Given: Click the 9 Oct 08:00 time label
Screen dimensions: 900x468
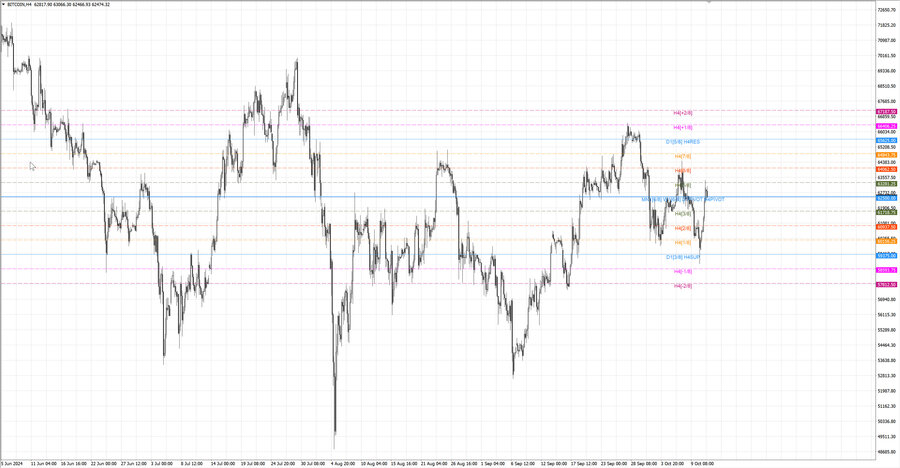Looking at the screenshot, I should [x=703, y=463].
